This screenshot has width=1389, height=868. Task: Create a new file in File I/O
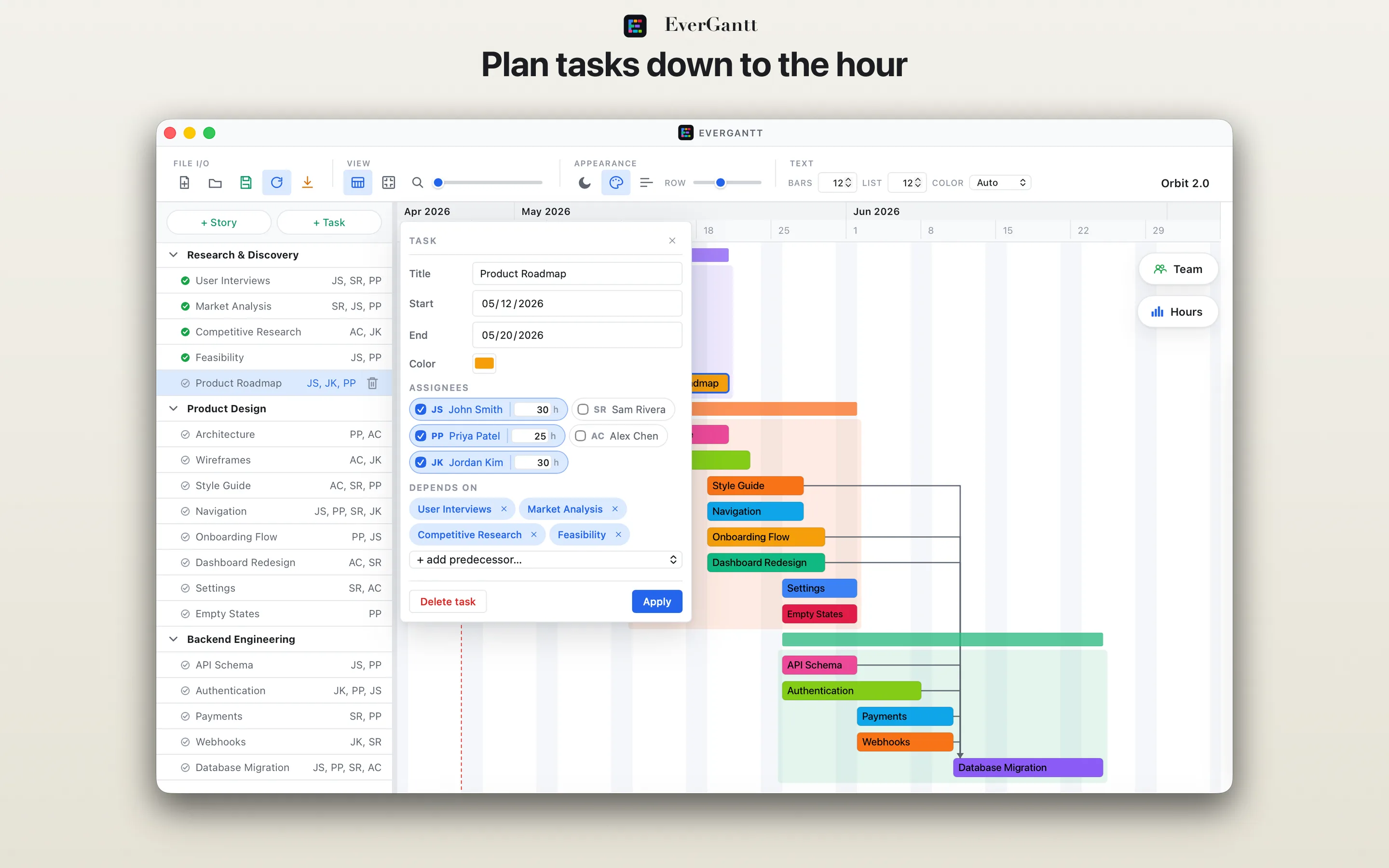click(x=184, y=182)
